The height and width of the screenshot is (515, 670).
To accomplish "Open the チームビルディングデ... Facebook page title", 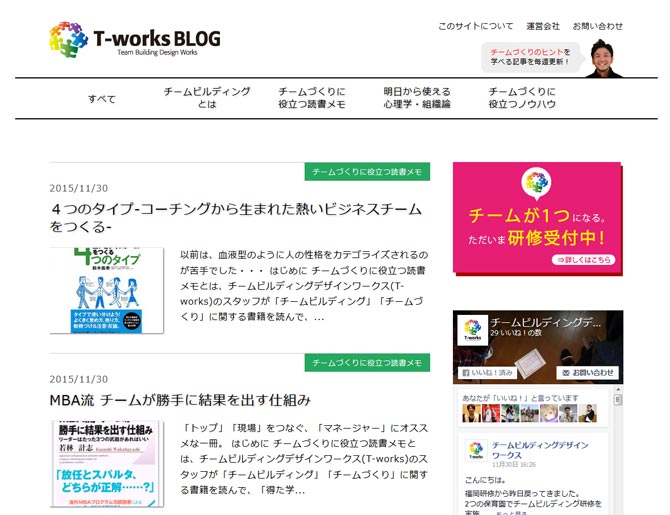I will pyautogui.click(x=546, y=323).
